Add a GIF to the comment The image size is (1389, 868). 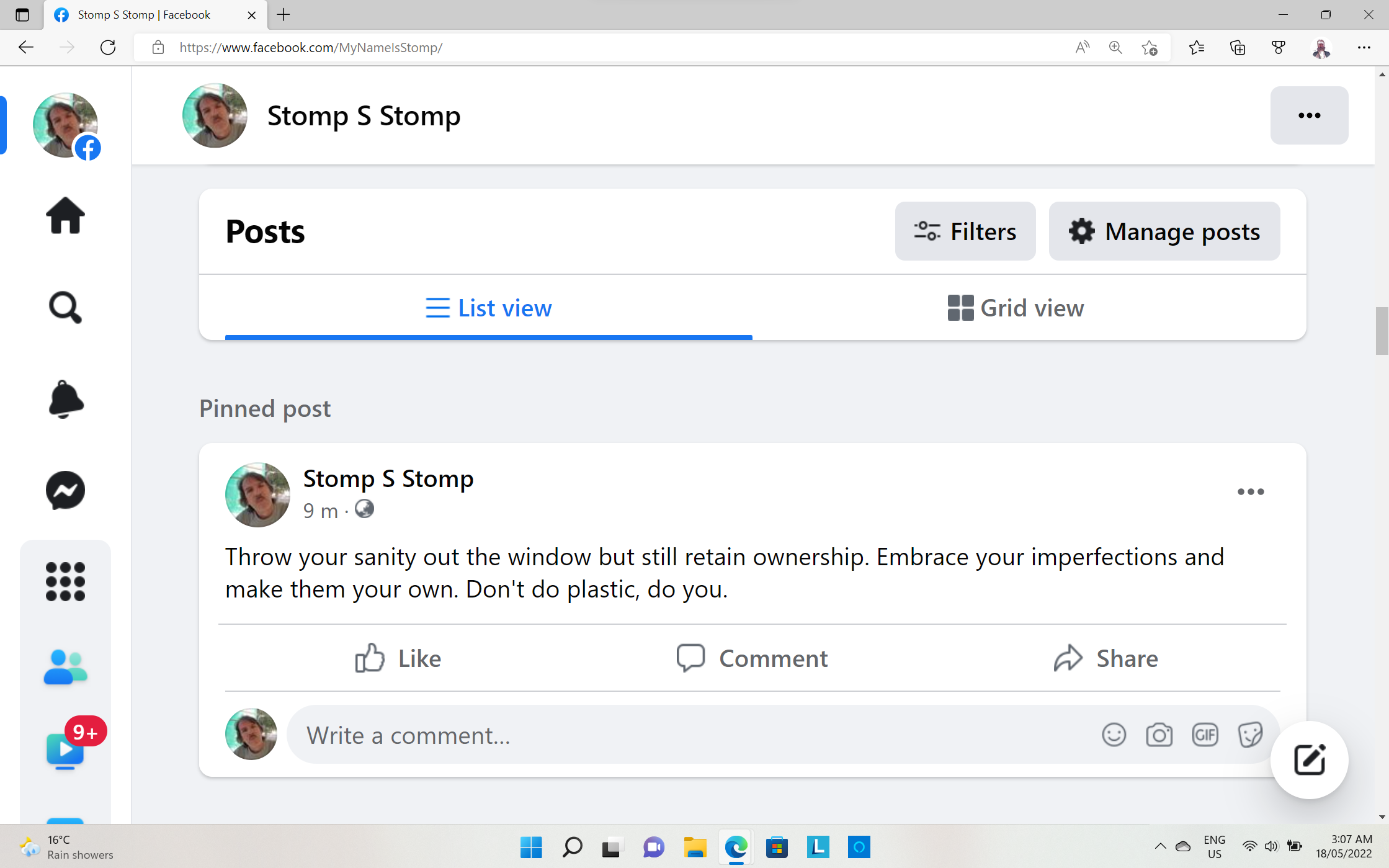[1205, 735]
